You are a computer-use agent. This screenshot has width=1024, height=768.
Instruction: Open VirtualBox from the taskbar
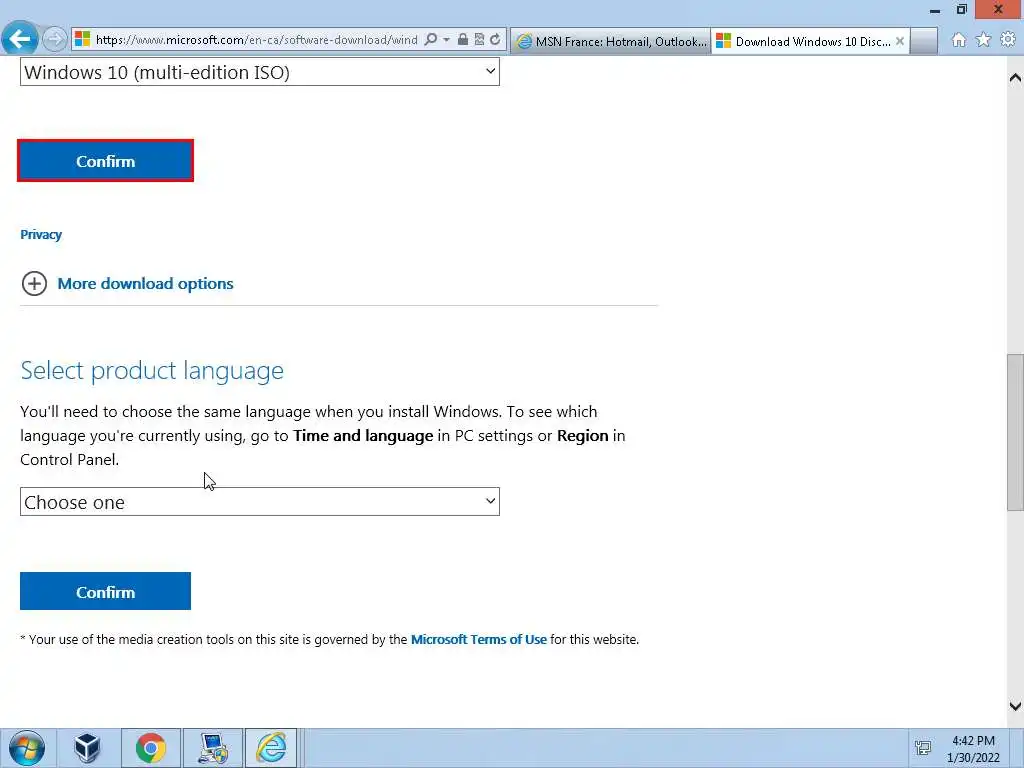pyautogui.click(x=87, y=748)
